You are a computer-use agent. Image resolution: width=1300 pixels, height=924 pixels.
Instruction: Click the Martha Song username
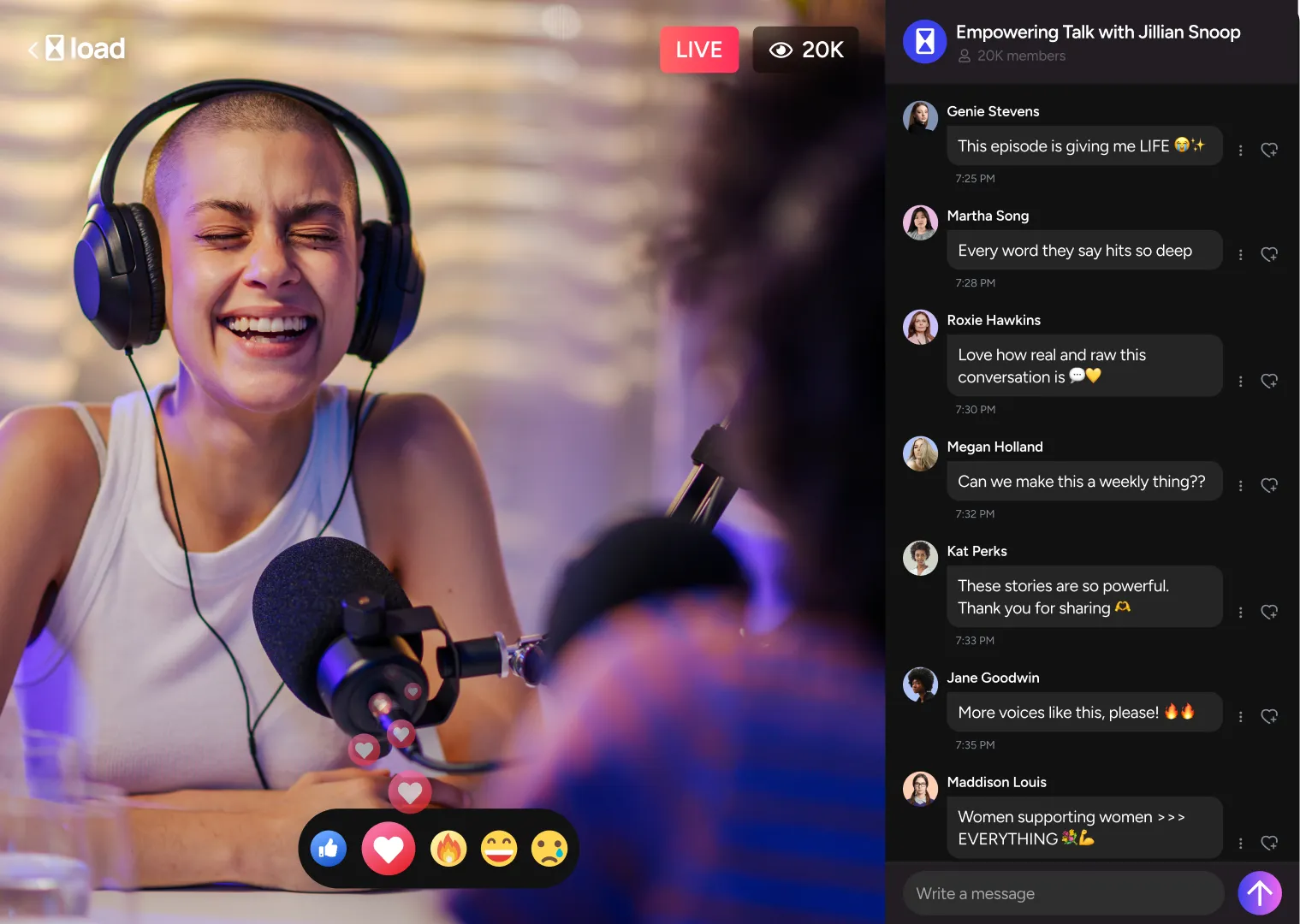(988, 216)
